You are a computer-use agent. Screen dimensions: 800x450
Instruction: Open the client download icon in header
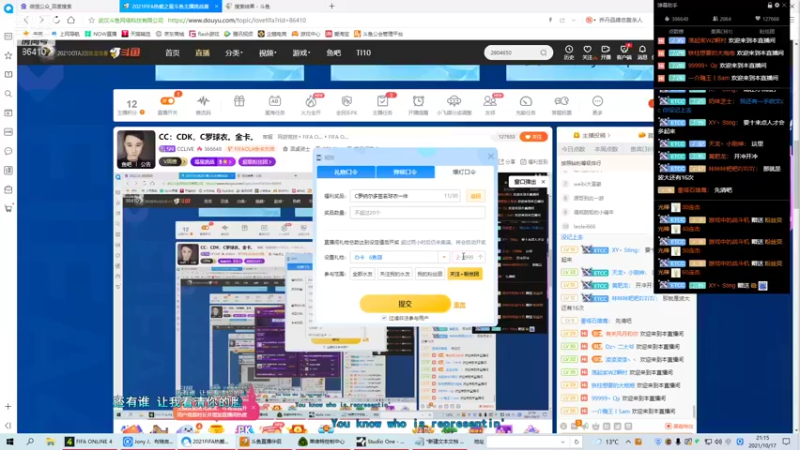tap(624, 49)
